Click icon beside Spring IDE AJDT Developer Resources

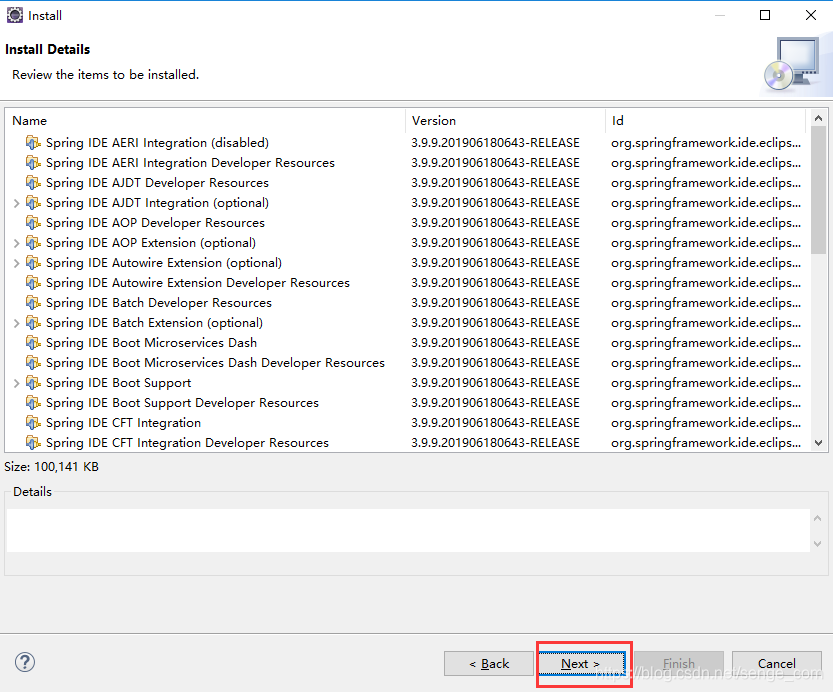(33, 183)
